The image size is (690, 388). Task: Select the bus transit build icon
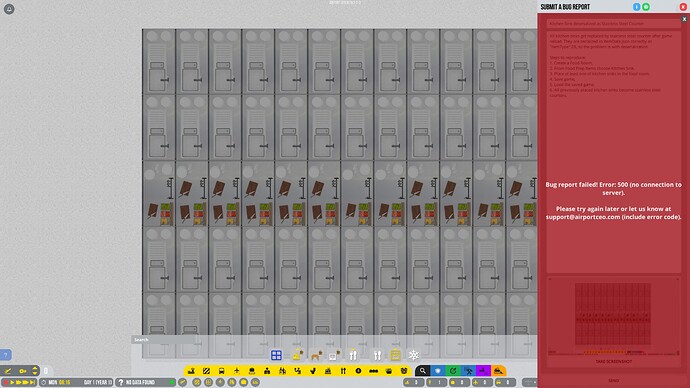pos(221,371)
